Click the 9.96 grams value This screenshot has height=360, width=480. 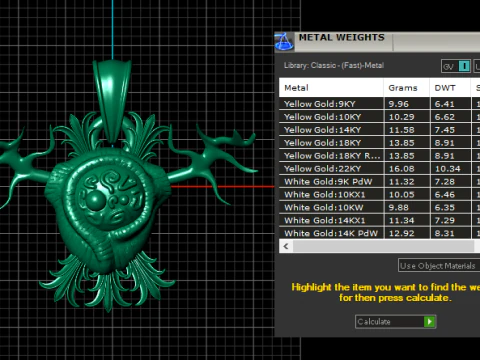pos(398,104)
